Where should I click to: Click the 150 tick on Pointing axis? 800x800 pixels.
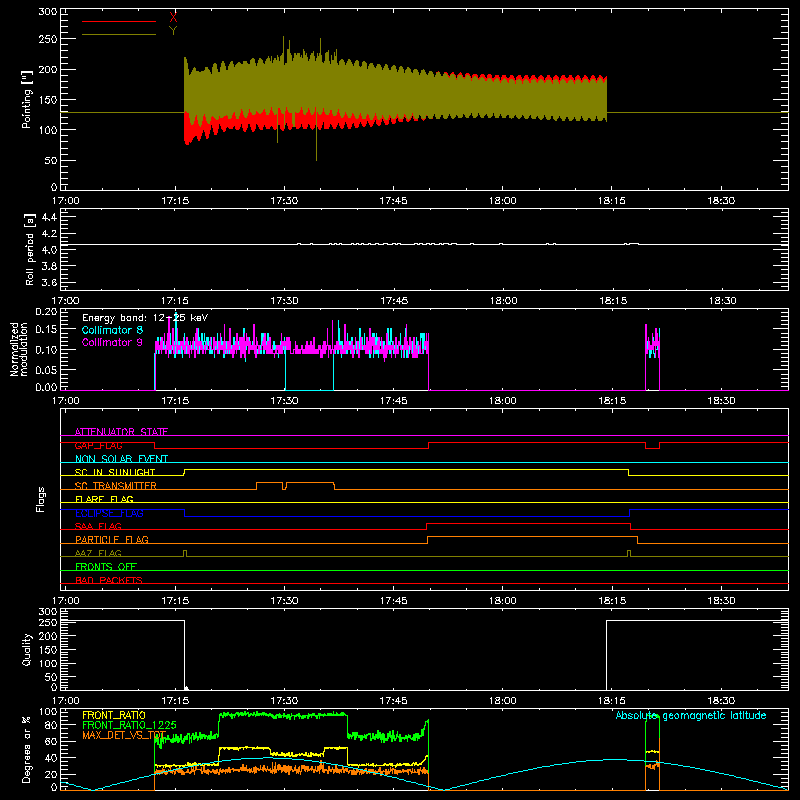coord(48,100)
